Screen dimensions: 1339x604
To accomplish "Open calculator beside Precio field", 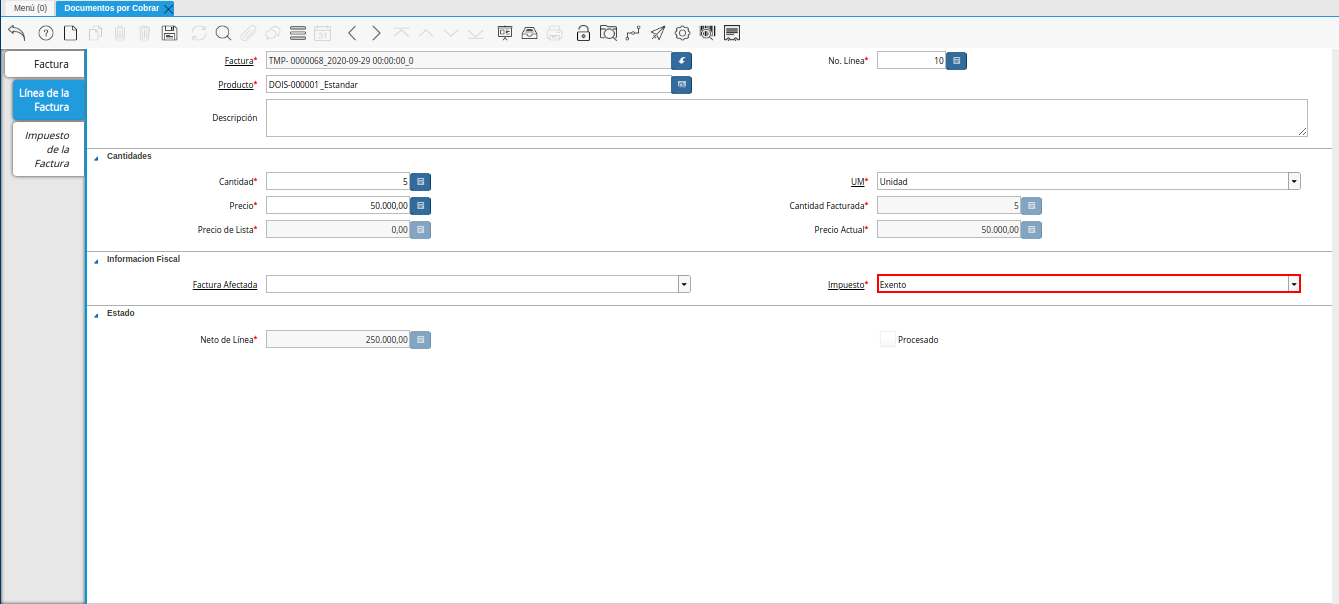I will click(x=421, y=206).
